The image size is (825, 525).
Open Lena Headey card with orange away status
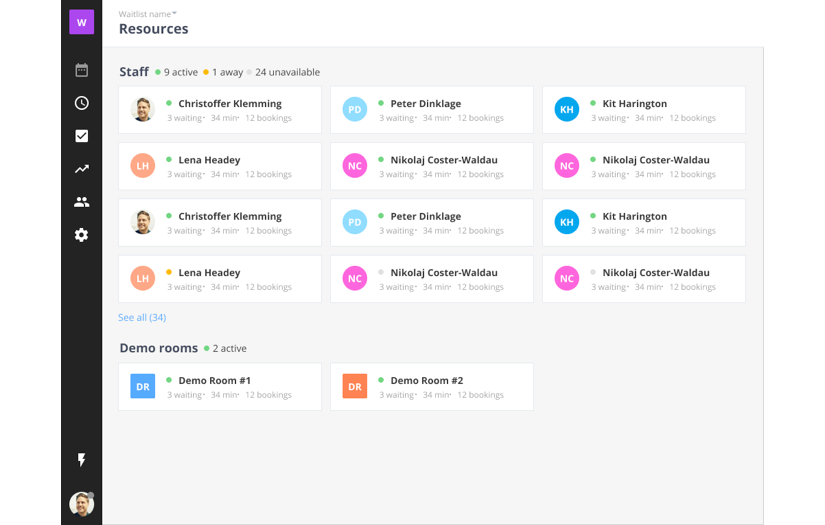[220, 279]
